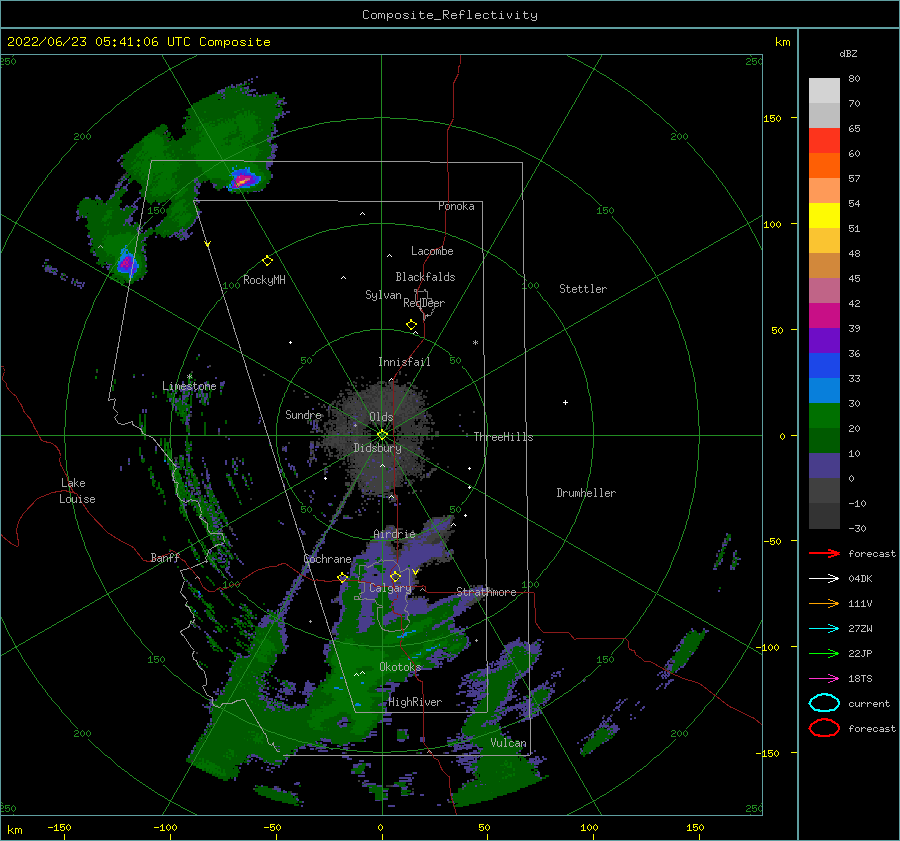
Task: Click the 150 tick on right km axis
Action: [773, 118]
